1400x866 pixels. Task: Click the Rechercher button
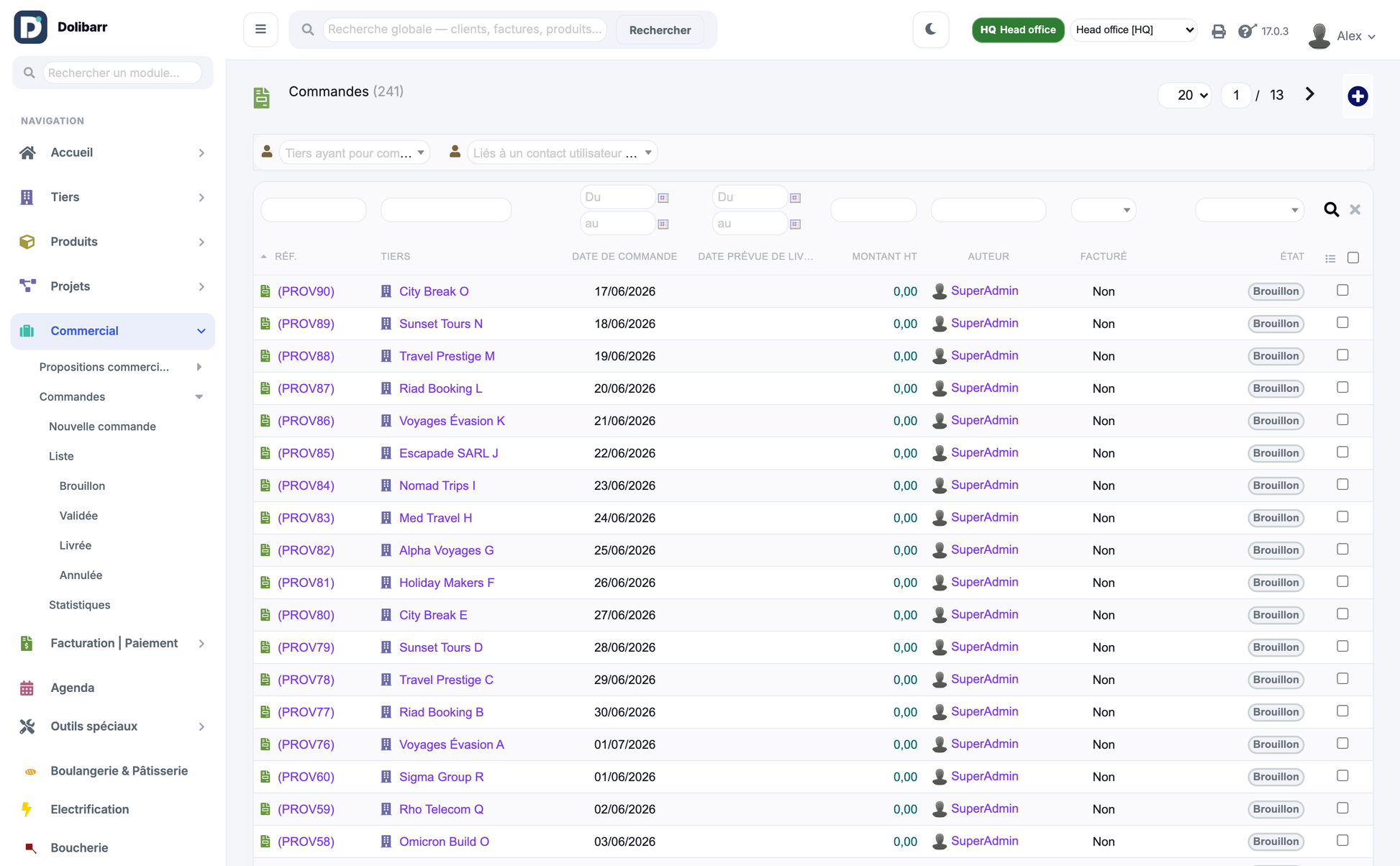coord(660,29)
